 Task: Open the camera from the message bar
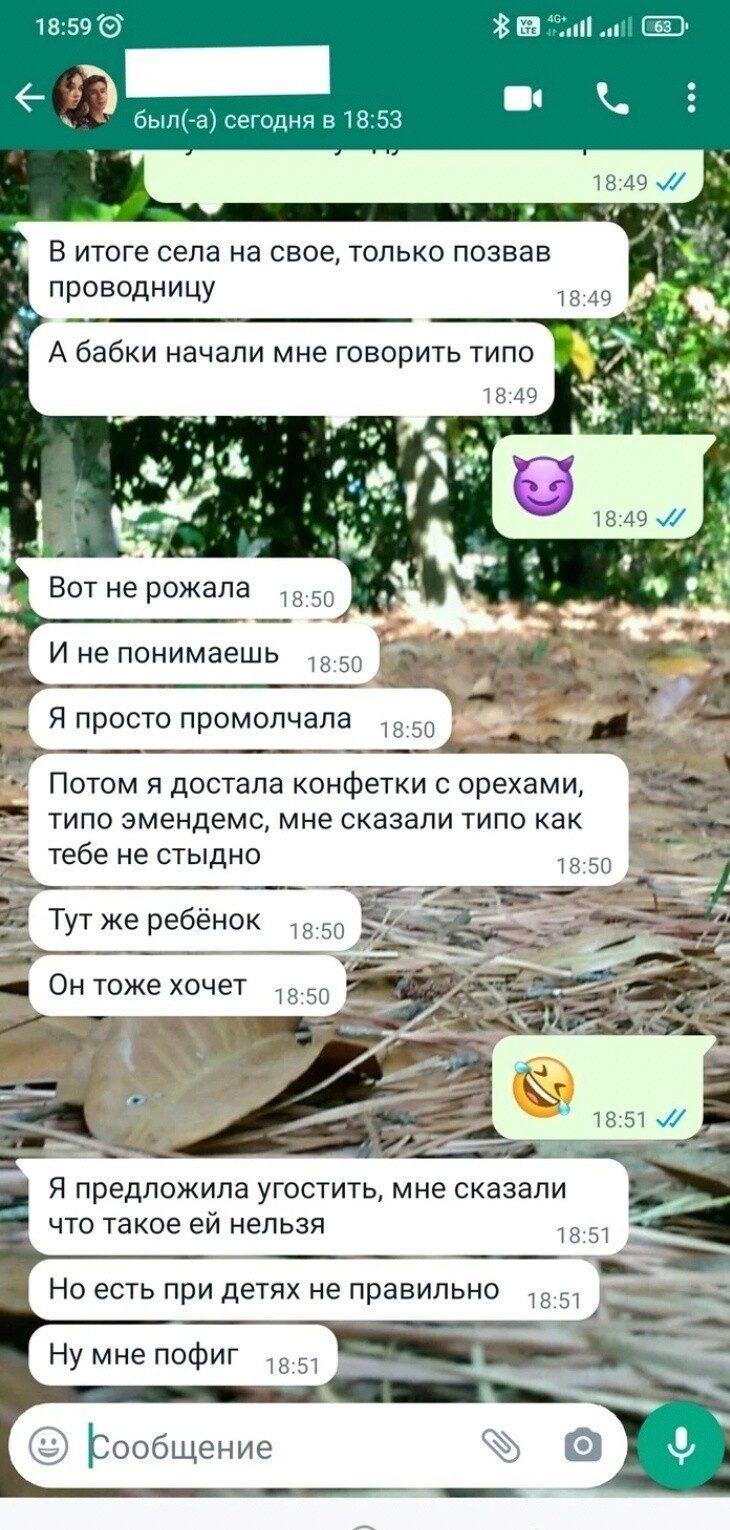tap(583, 1445)
